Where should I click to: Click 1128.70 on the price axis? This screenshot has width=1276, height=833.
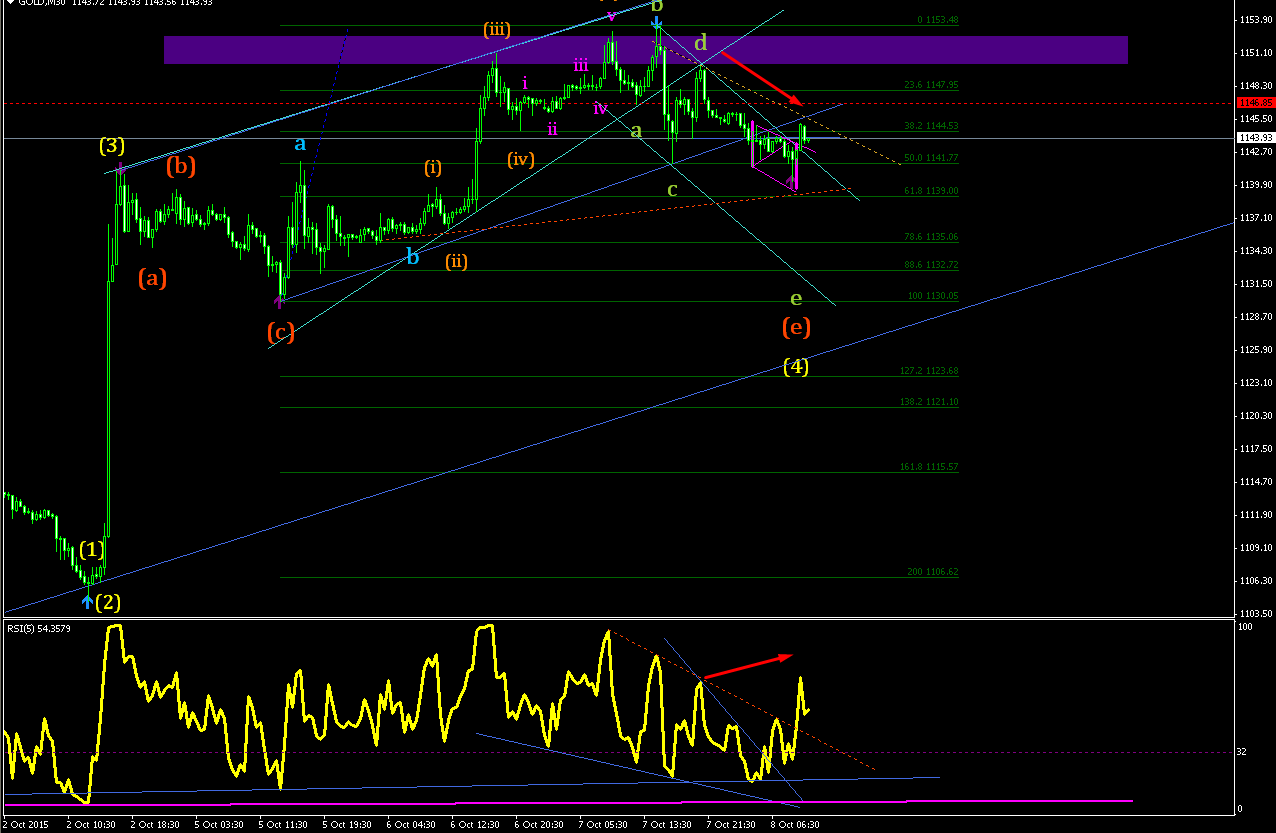tap(1256, 317)
